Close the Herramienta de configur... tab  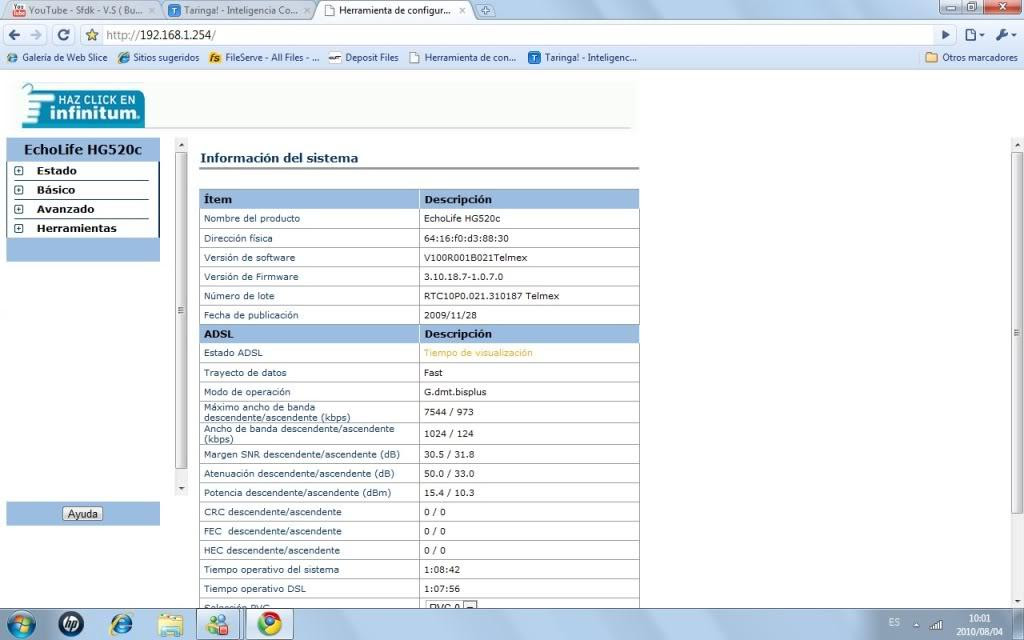coord(462,10)
